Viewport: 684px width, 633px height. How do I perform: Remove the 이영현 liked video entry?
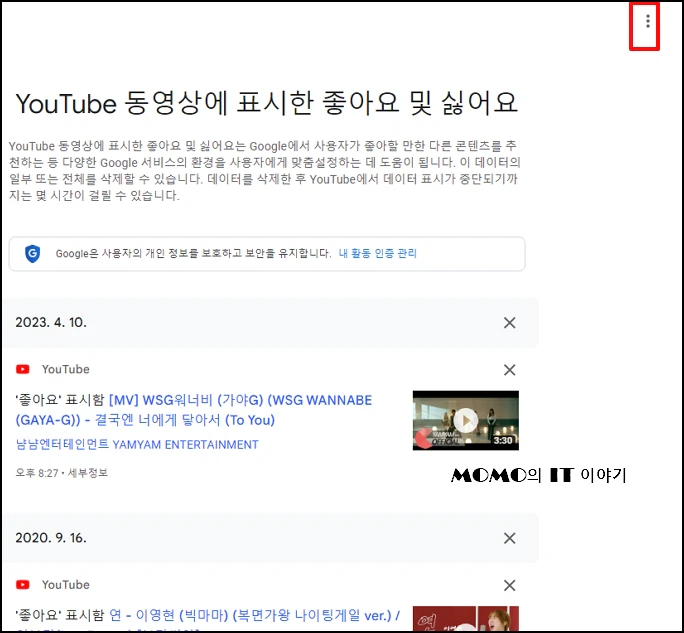tap(510, 585)
